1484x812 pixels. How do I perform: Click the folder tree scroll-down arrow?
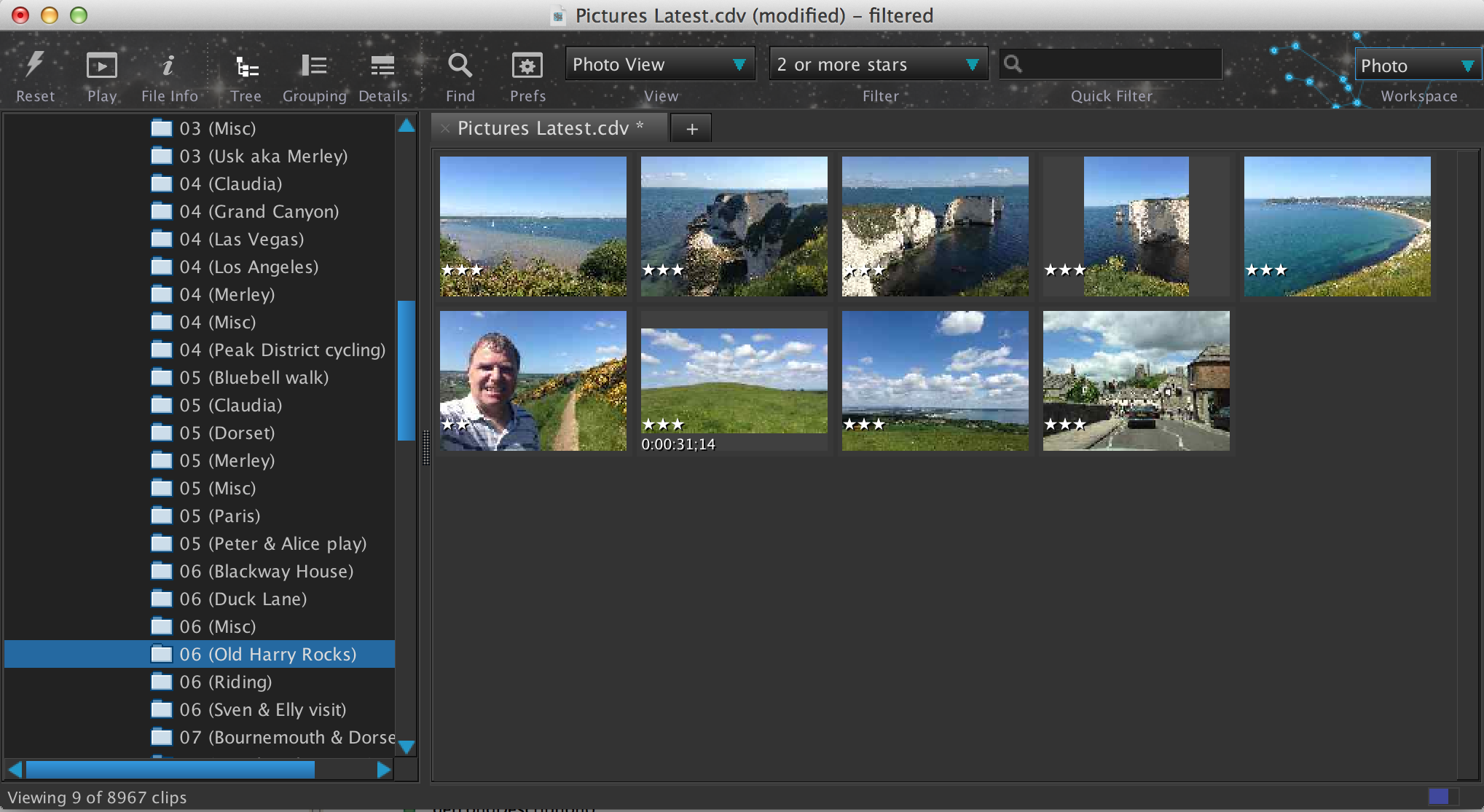pos(407,747)
